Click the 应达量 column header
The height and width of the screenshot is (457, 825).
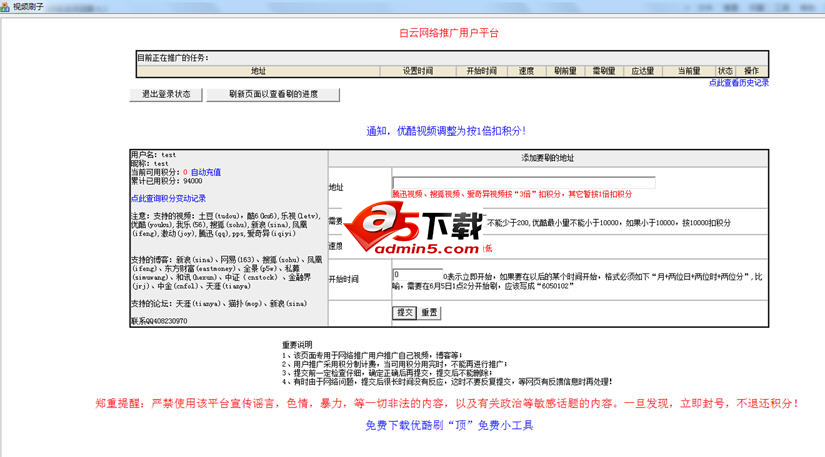(642, 71)
